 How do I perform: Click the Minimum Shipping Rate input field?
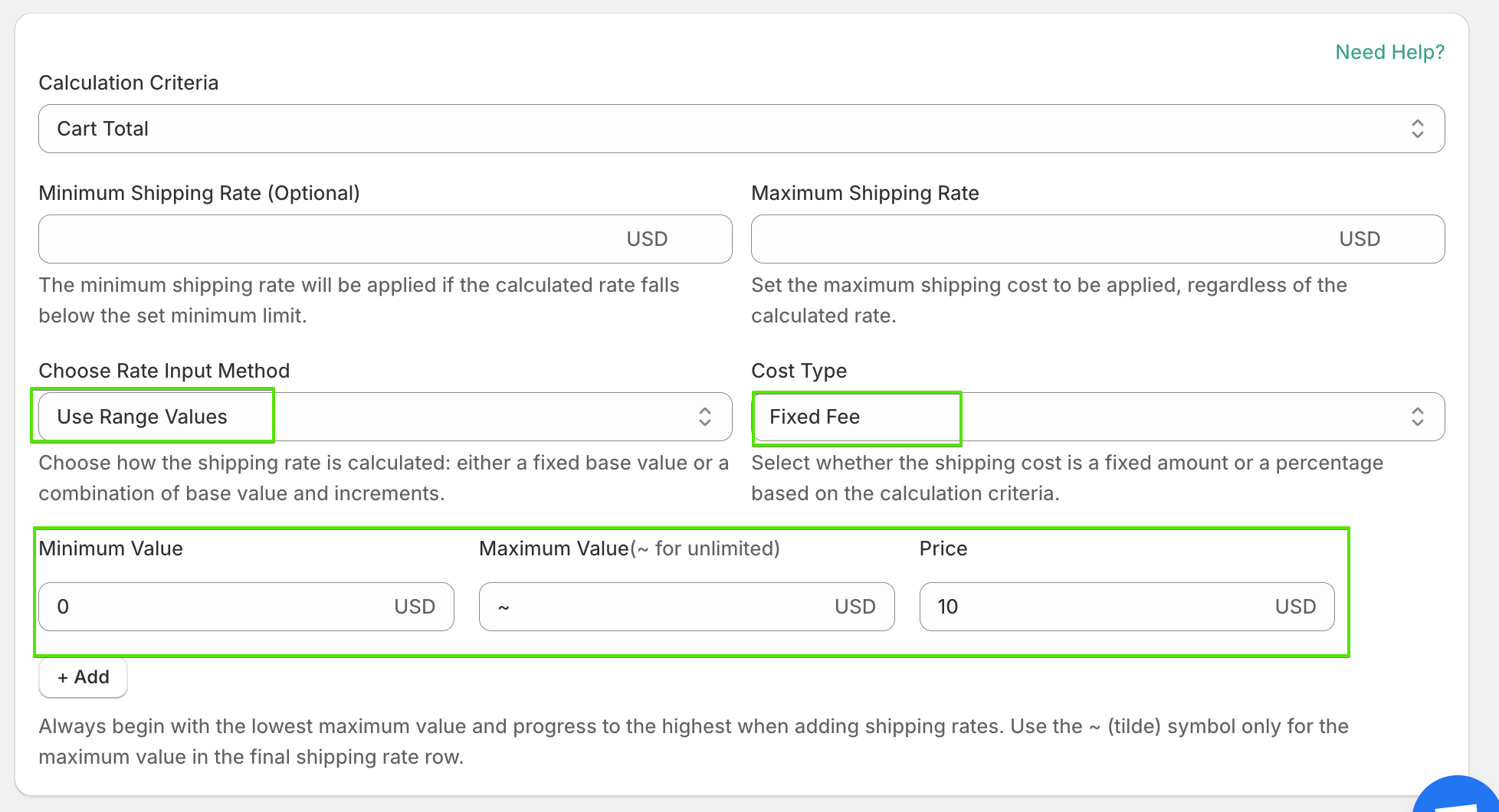tap(330, 239)
